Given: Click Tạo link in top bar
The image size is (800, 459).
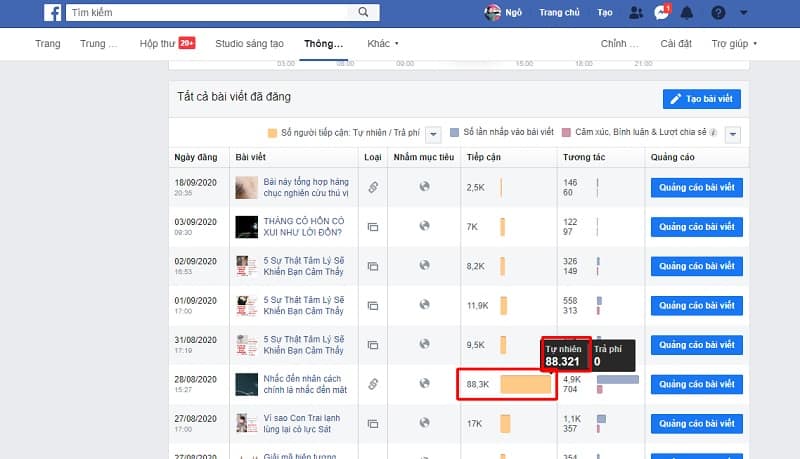Looking at the screenshot, I should tap(605, 13).
